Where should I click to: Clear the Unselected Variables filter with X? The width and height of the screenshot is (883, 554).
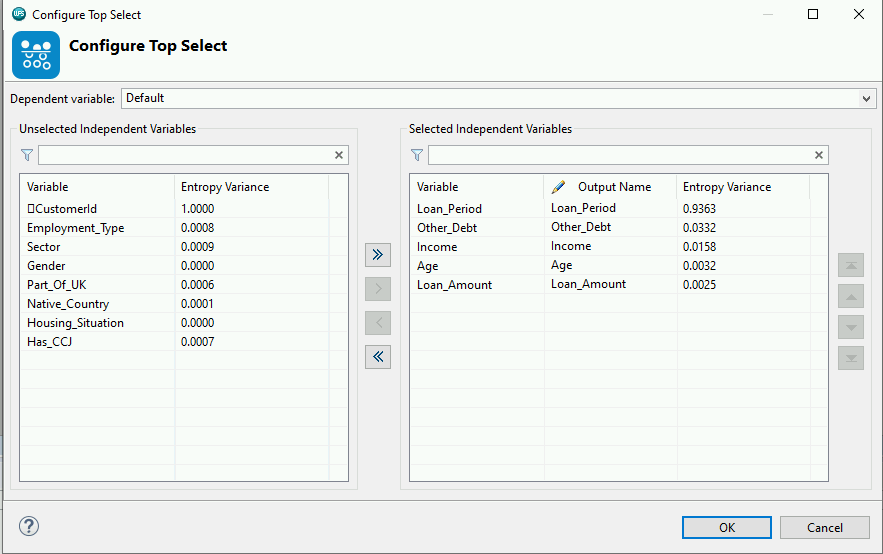(339, 155)
